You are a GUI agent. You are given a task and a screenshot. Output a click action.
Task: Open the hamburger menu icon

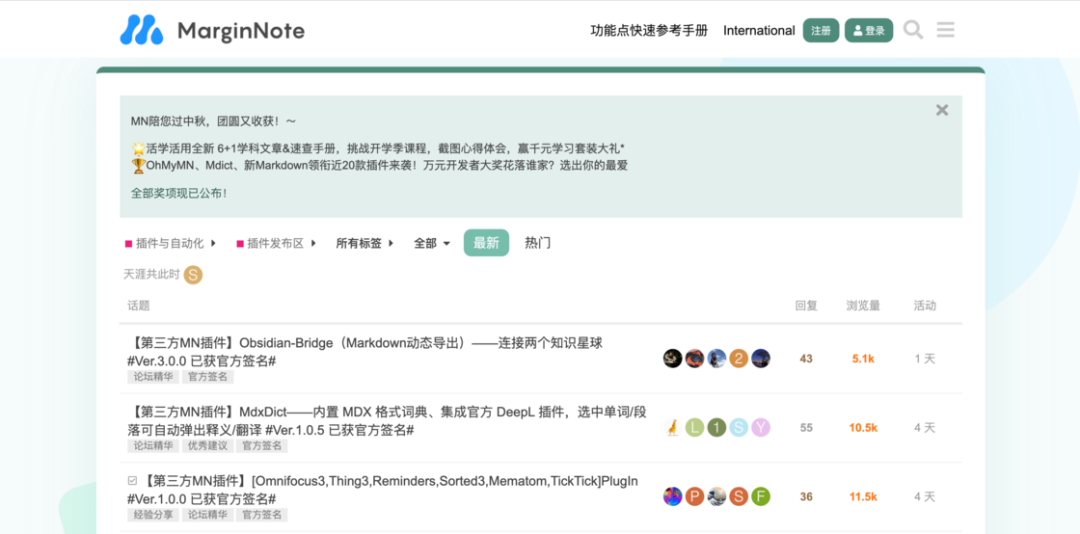(945, 30)
